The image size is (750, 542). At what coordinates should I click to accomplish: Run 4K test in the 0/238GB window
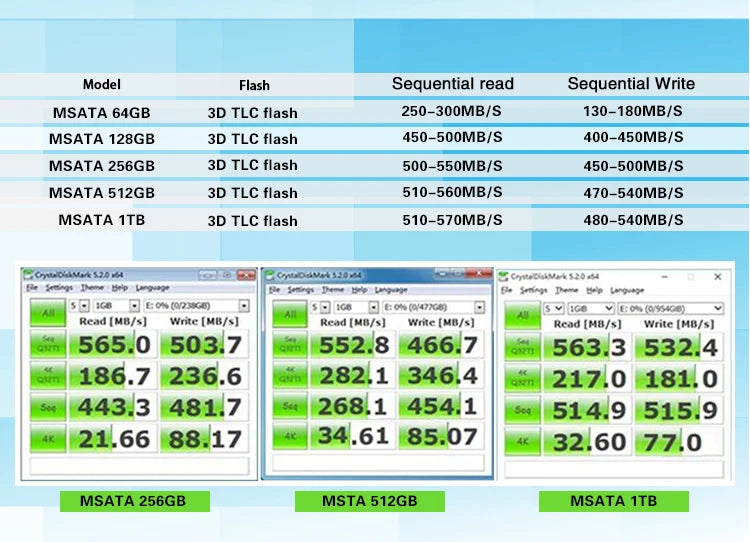tap(48, 439)
